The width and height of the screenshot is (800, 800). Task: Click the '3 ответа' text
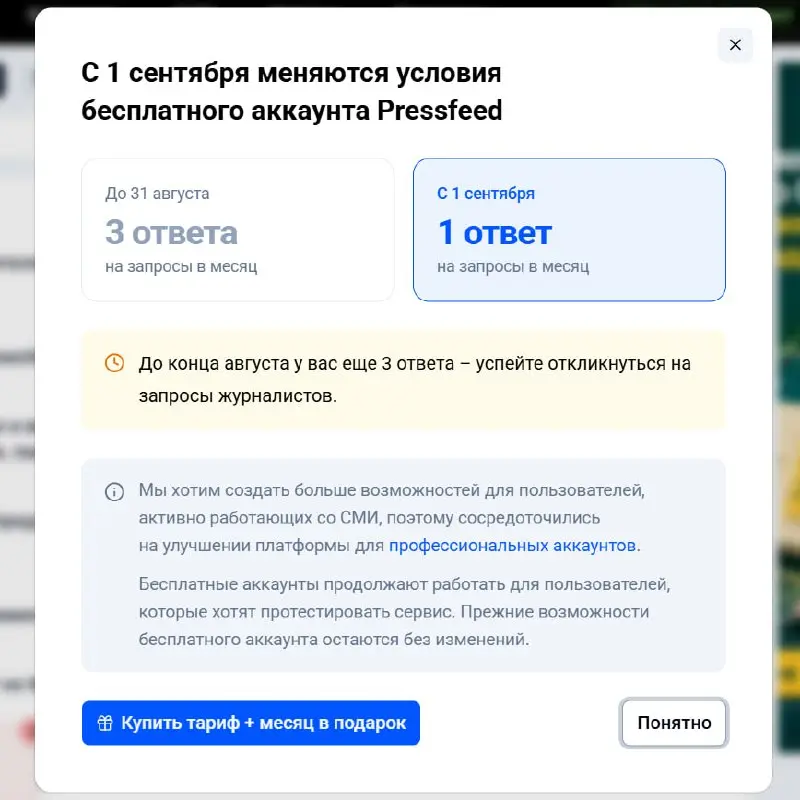pos(171,232)
